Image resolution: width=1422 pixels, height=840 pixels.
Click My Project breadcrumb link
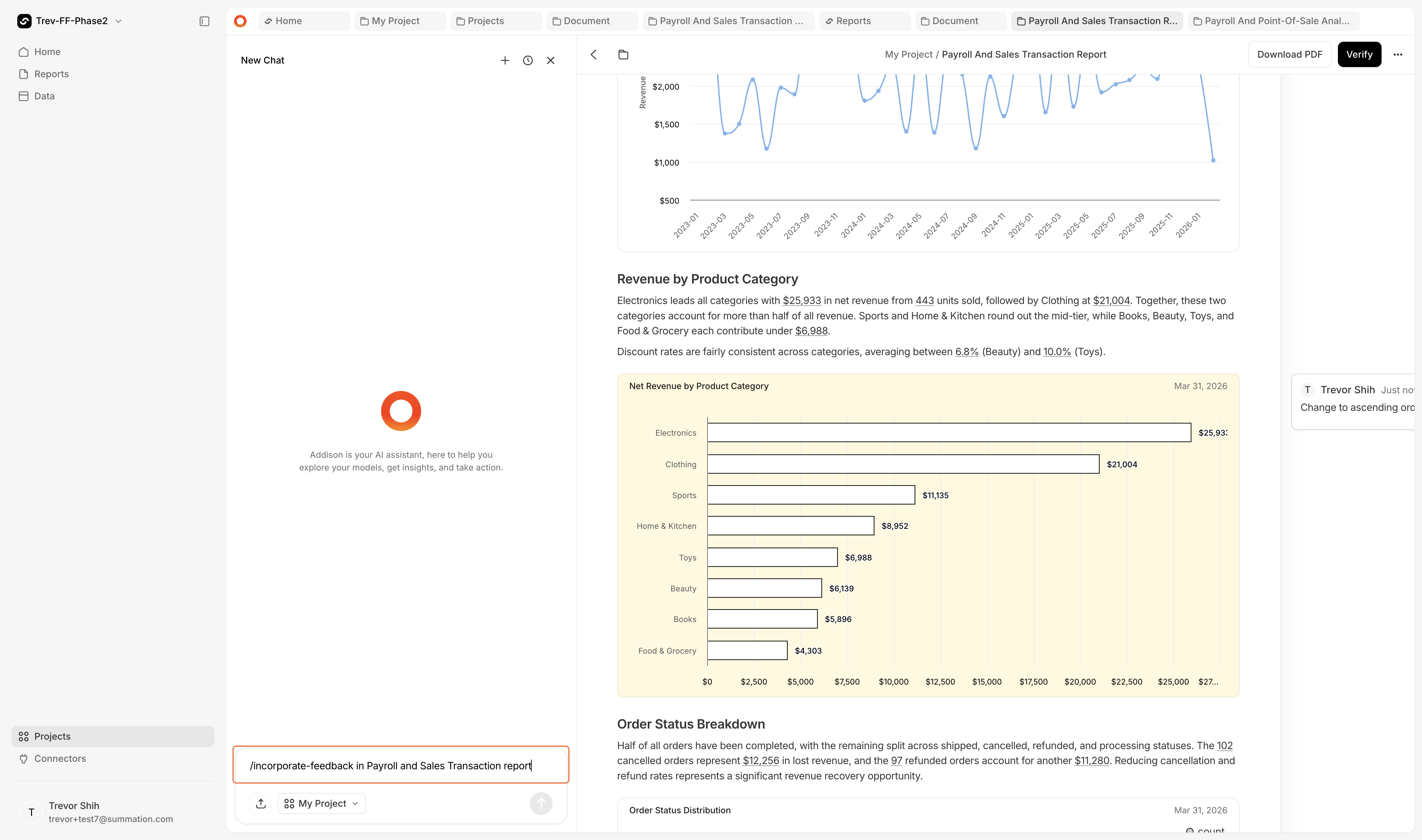(908, 54)
